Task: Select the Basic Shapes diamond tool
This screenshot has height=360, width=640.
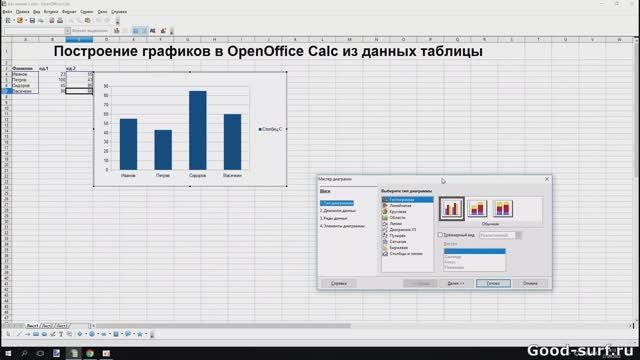Action: coord(80,334)
